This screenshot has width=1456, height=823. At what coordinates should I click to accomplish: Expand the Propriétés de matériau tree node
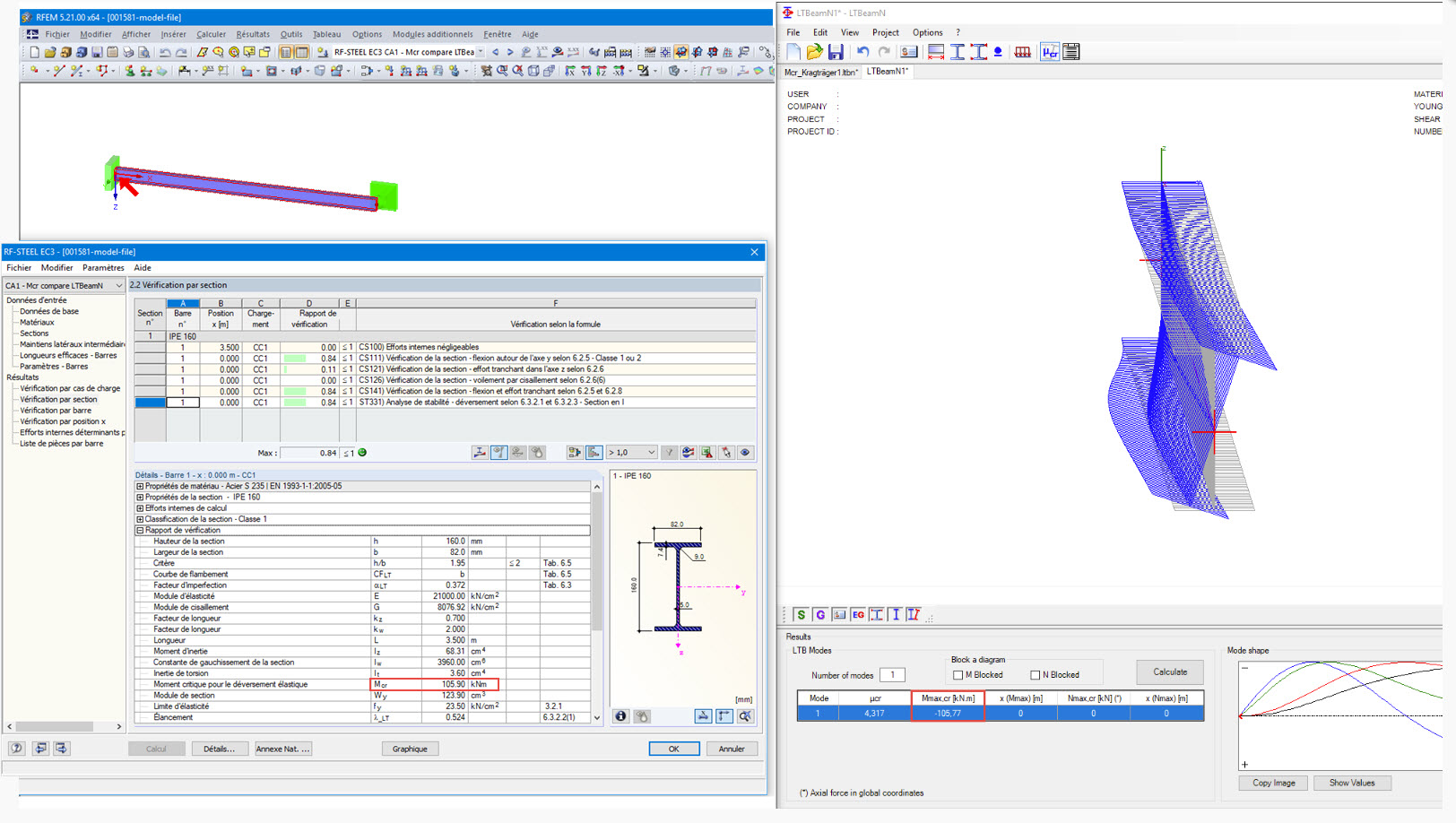point(140,486)
